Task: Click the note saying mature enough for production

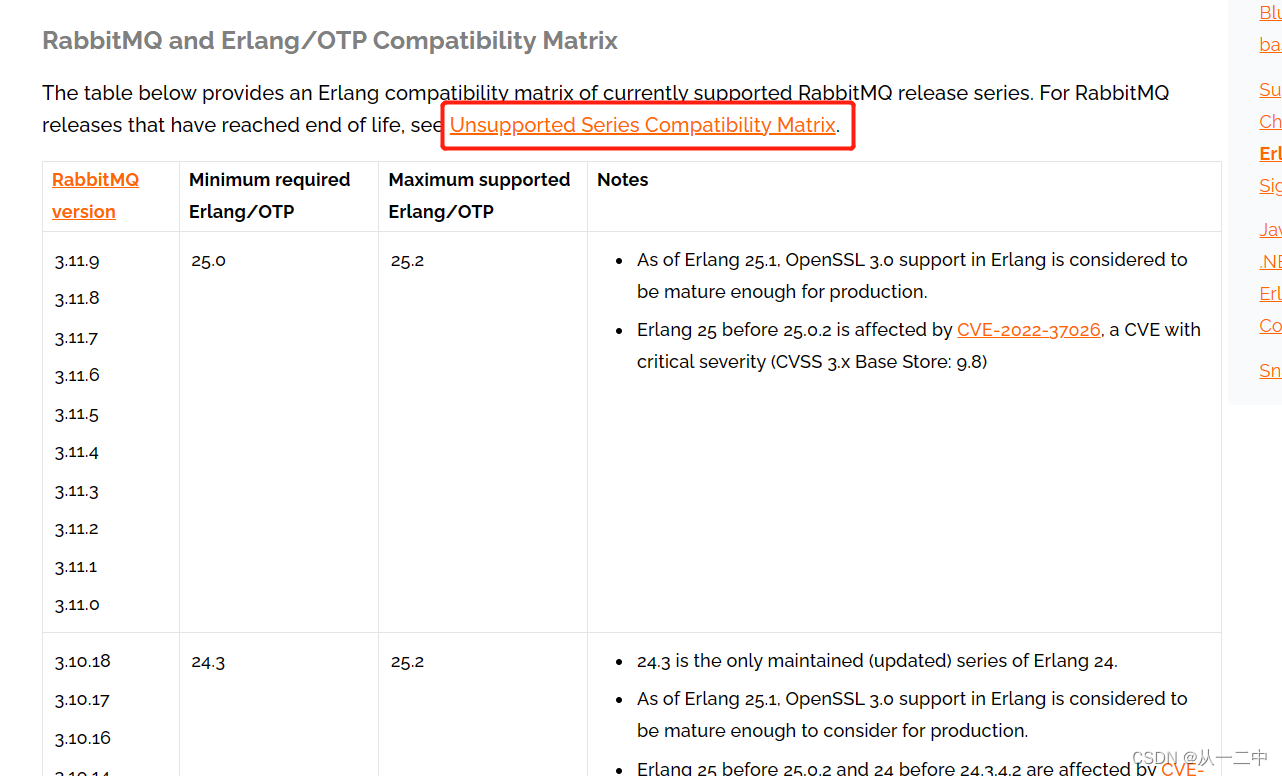Action: [x=912, y=276]
